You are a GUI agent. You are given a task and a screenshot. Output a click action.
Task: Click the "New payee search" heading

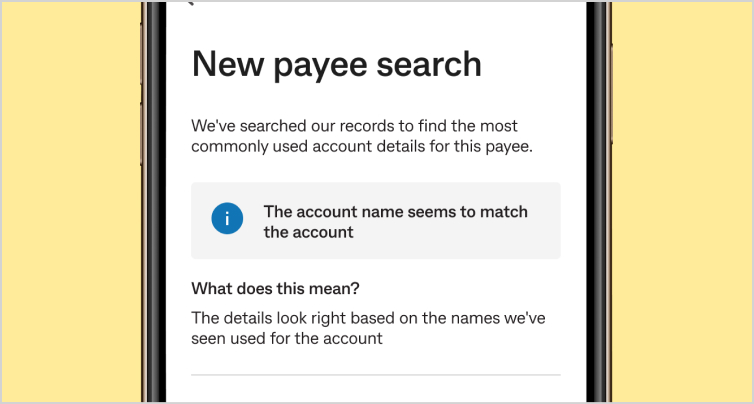336,64
